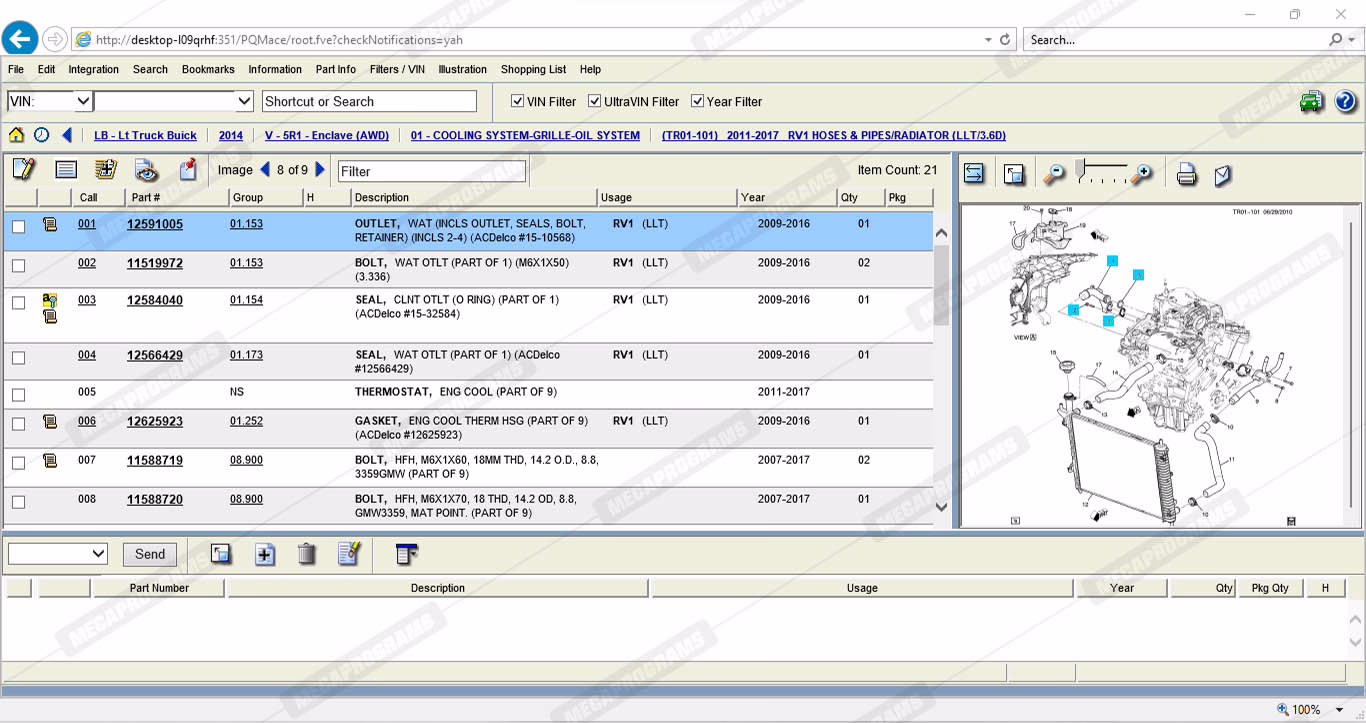The height and width of the screenshot is (723, 1366).
Task: Click the trash icon in shopping list toolbar
Action: tap(307, 554)
